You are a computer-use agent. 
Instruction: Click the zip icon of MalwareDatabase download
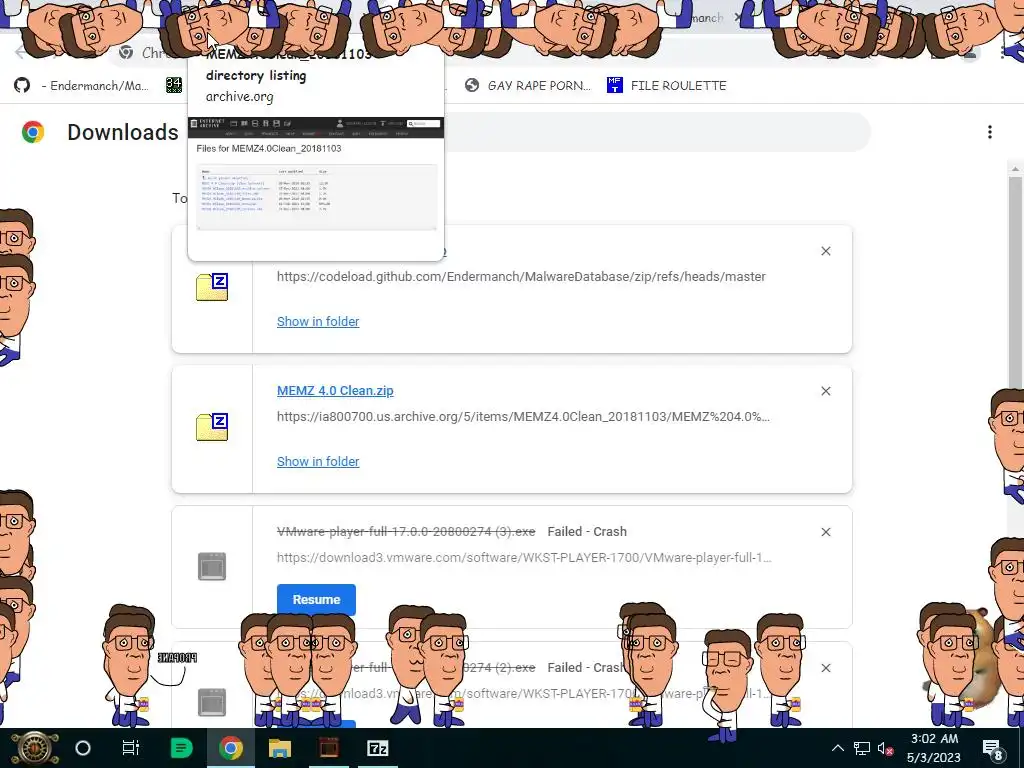coord(212,287)
